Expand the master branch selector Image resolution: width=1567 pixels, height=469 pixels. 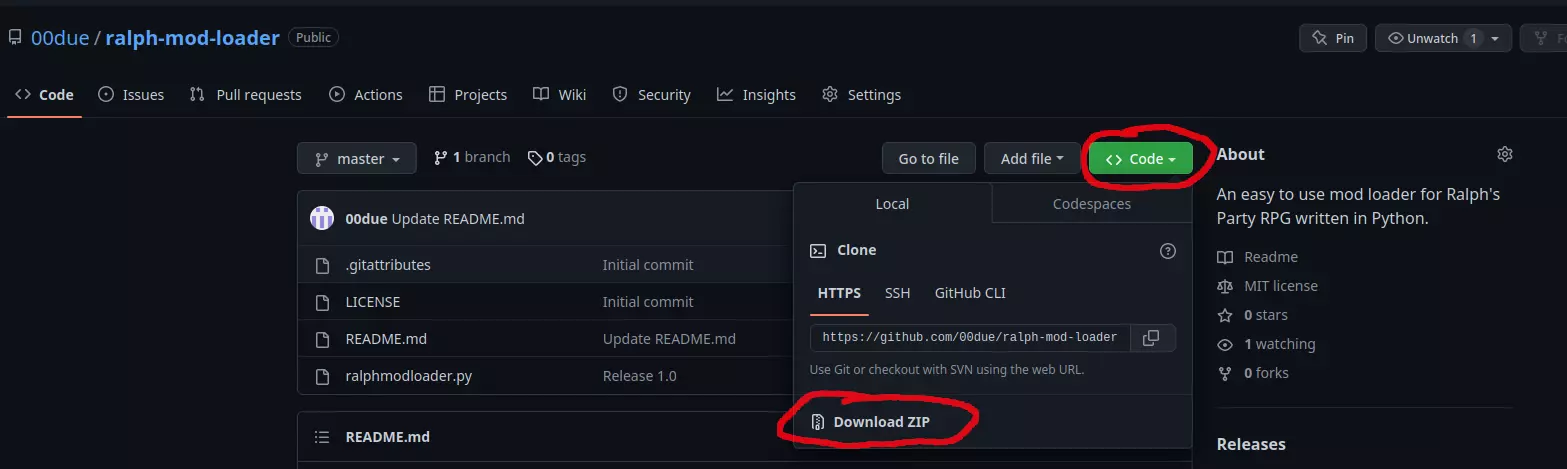pos(357,158)
